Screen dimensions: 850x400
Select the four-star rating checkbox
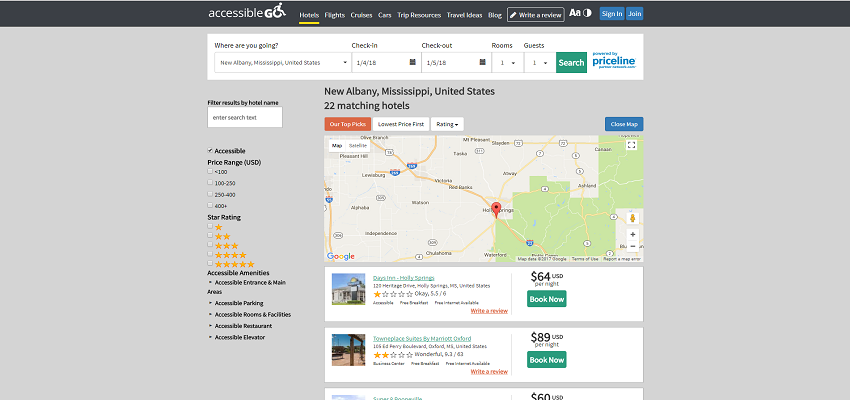tap(210, 254)
